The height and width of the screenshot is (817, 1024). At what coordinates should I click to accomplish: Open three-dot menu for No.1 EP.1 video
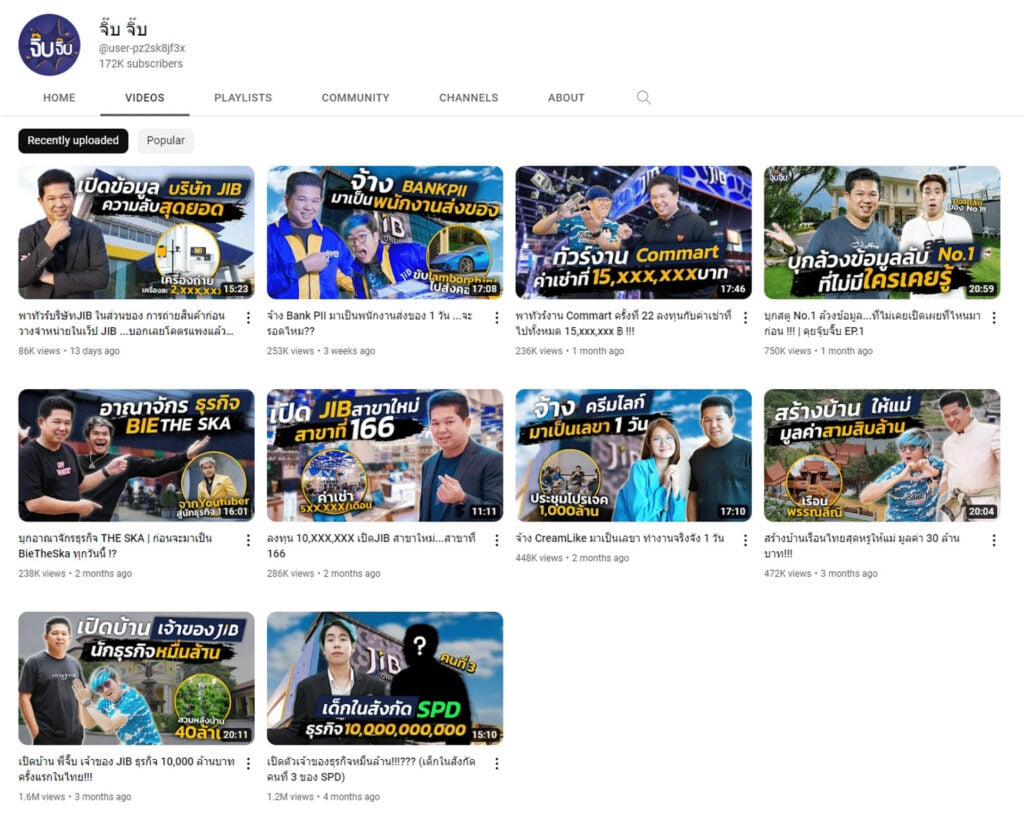click(994, 318)
